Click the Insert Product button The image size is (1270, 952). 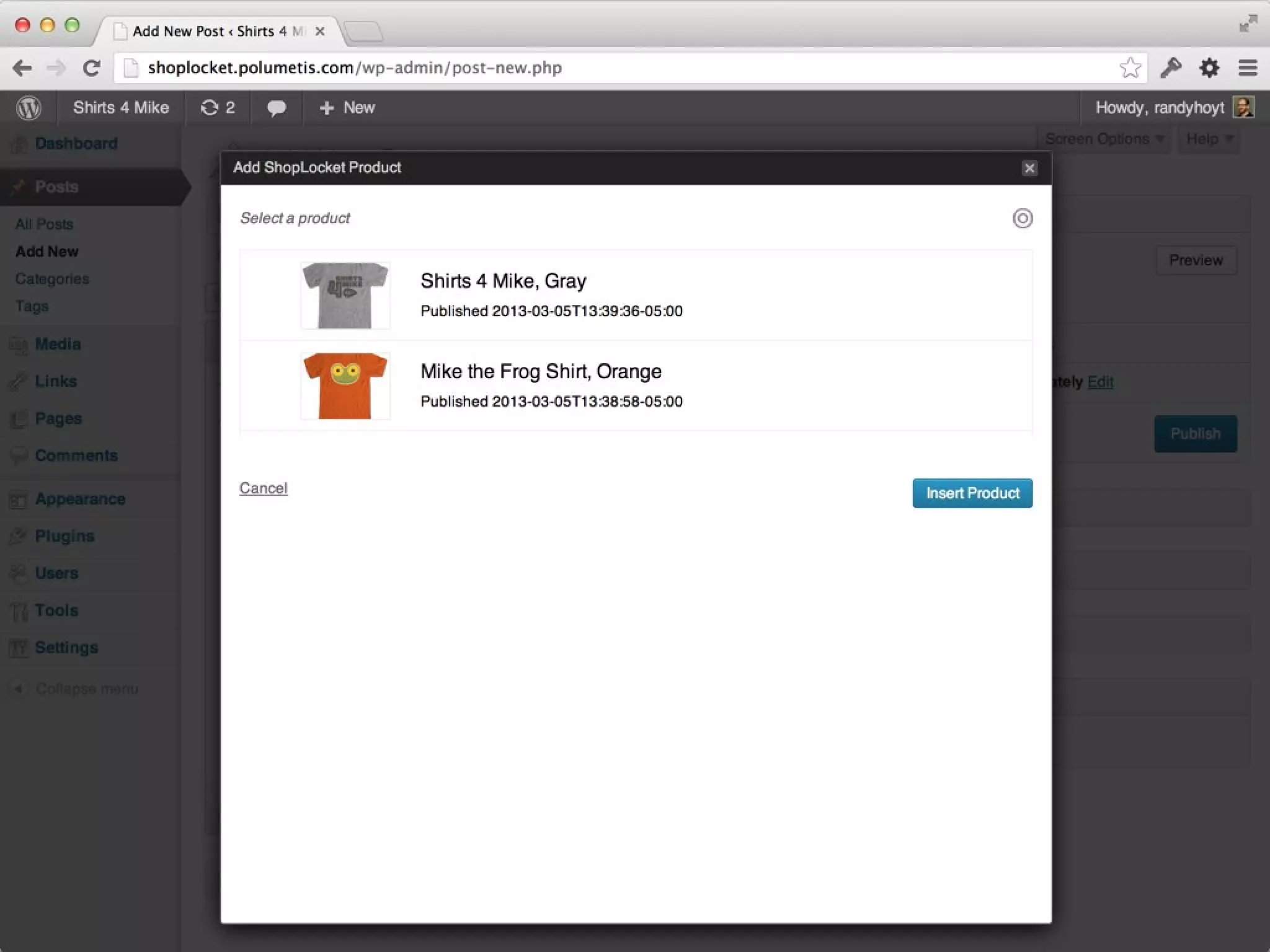972,493
